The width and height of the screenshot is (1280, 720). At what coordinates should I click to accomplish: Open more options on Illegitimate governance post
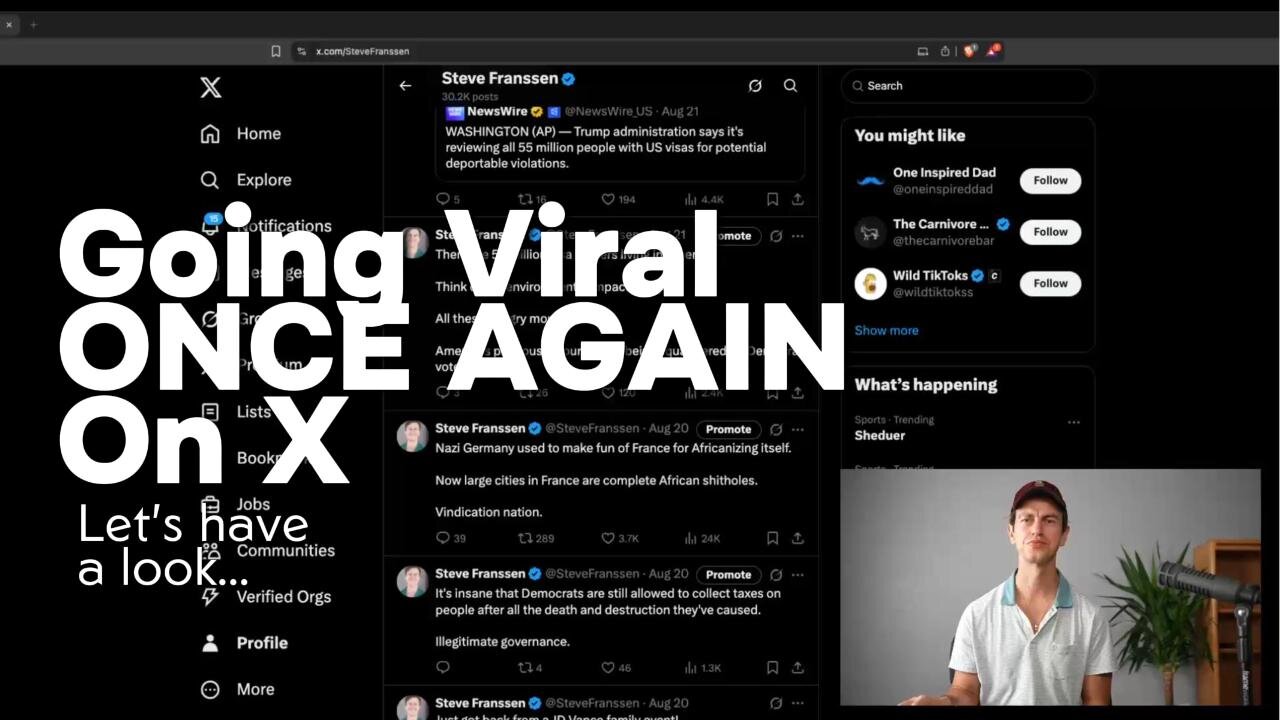pyautogui.click(x=798, y=575)
